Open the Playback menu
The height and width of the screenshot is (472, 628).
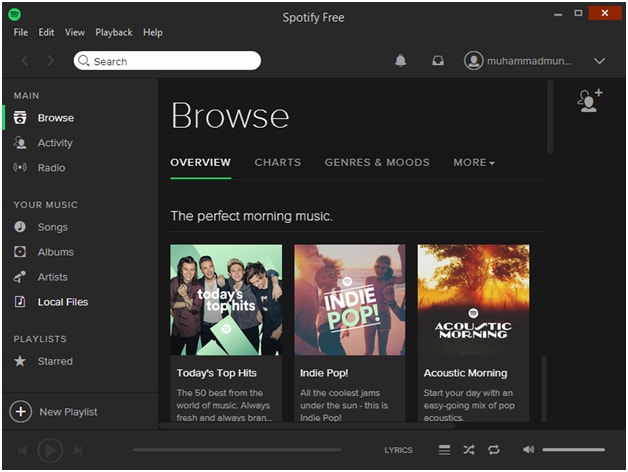[114, 32]
